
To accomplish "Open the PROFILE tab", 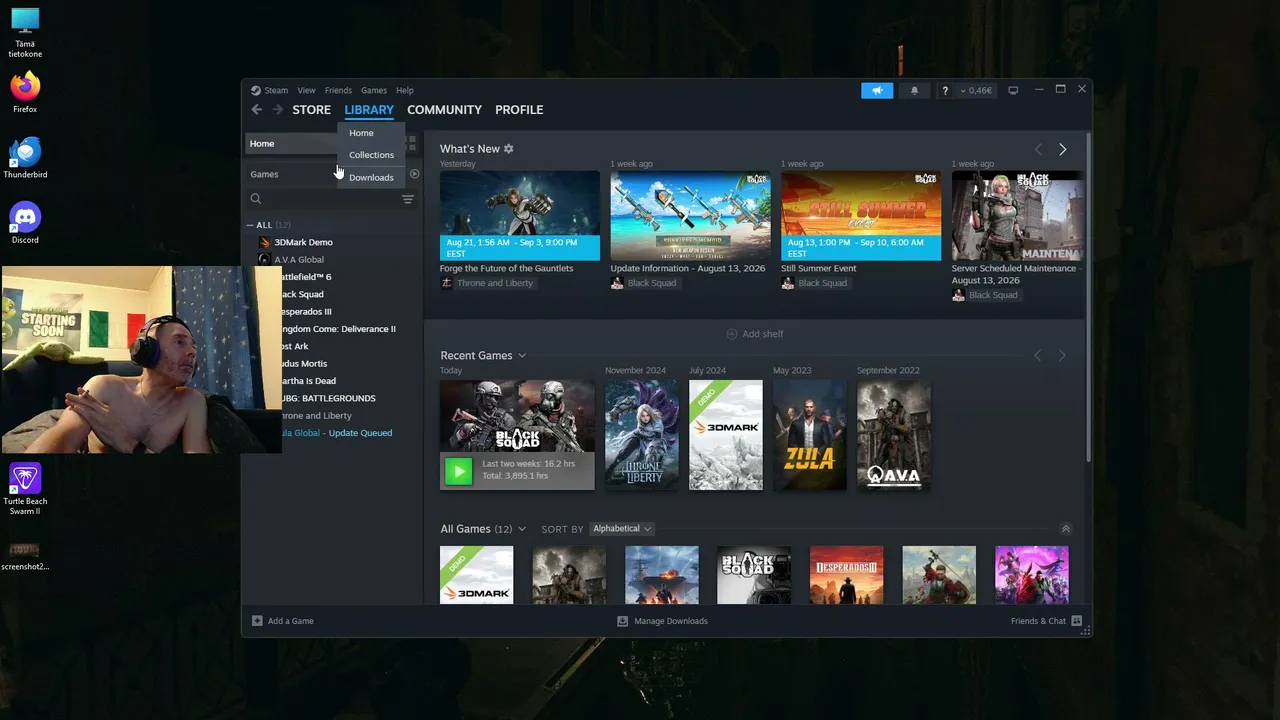I will (519, 110).
